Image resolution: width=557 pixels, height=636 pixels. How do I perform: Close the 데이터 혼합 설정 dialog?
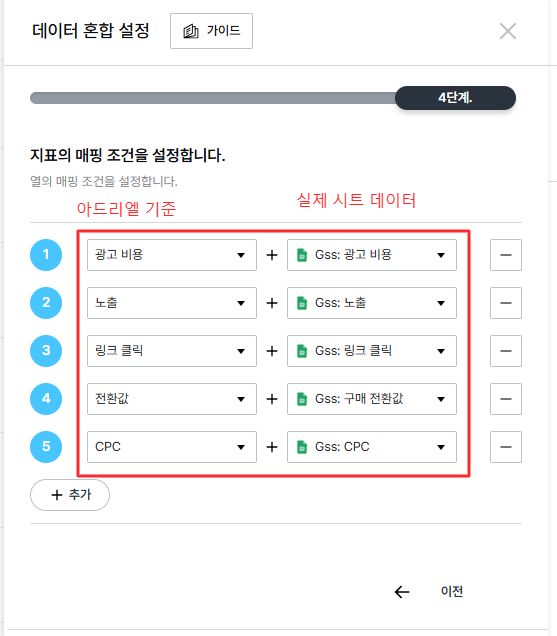[508, 31]
